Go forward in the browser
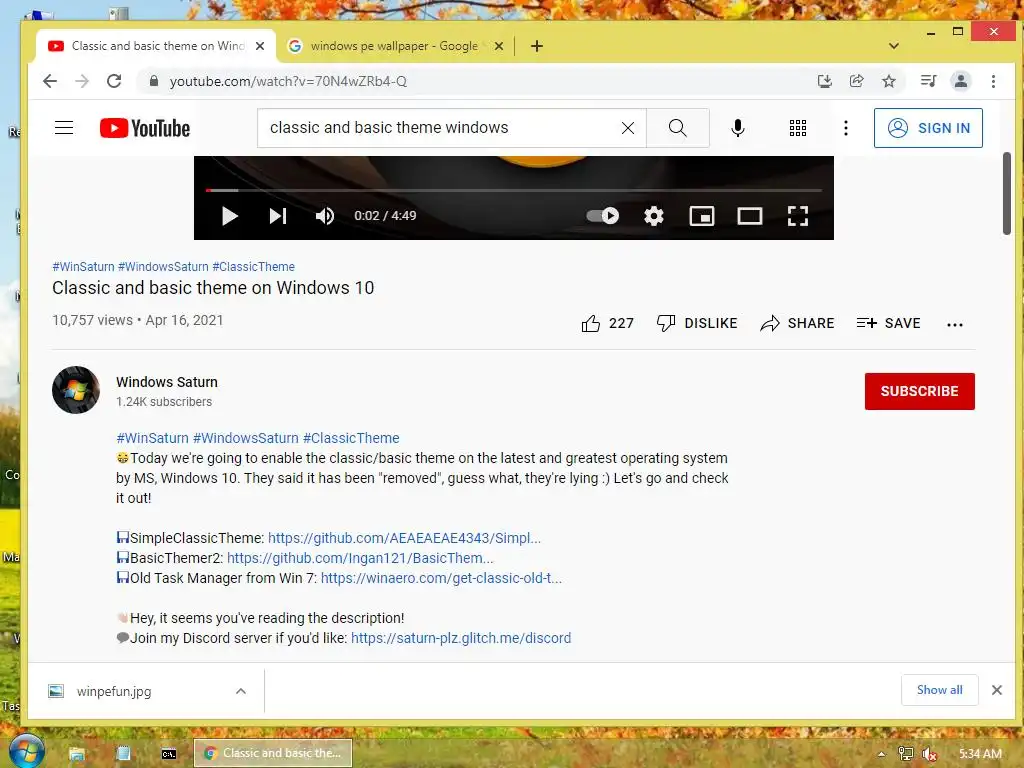 (x=82, y=81)
